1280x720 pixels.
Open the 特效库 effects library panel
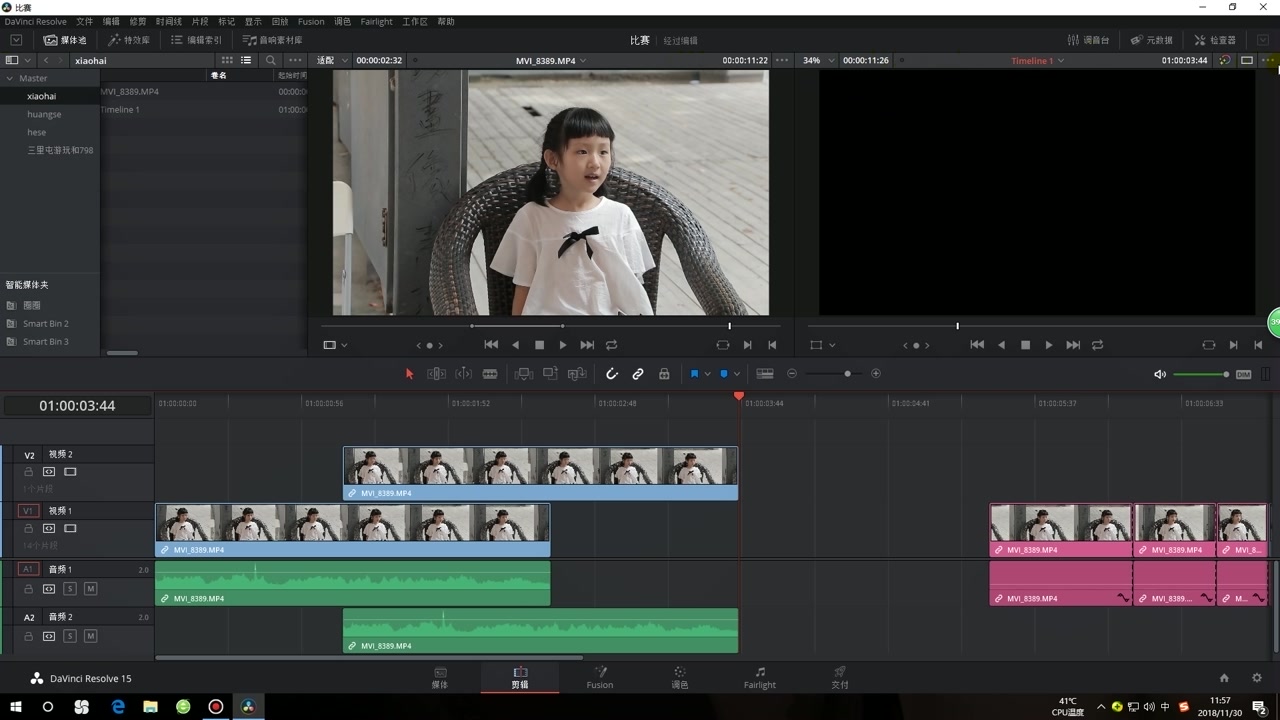(129, 40)
